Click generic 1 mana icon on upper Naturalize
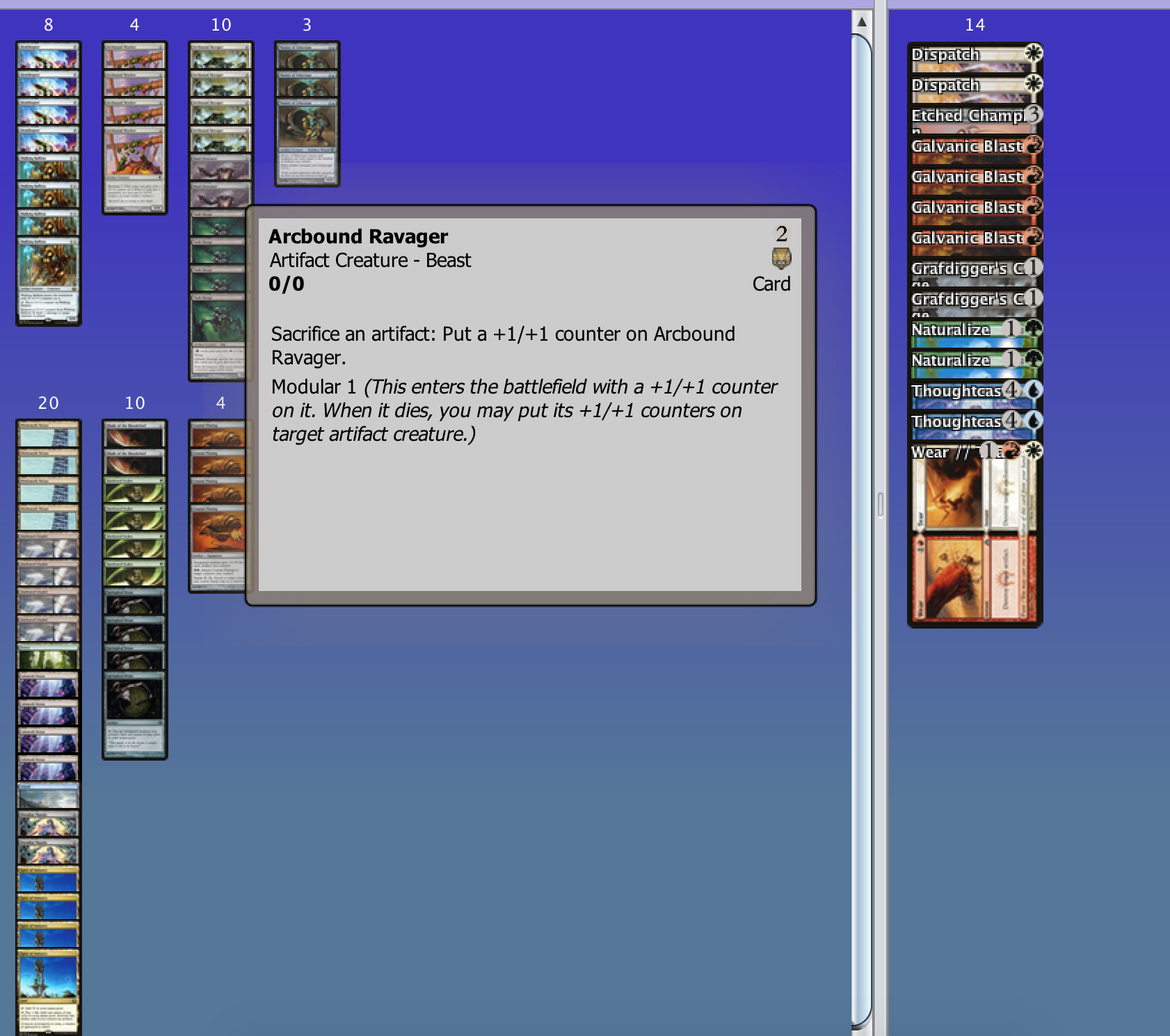Screen dimensions: 1170x1036 point(1013,328)
